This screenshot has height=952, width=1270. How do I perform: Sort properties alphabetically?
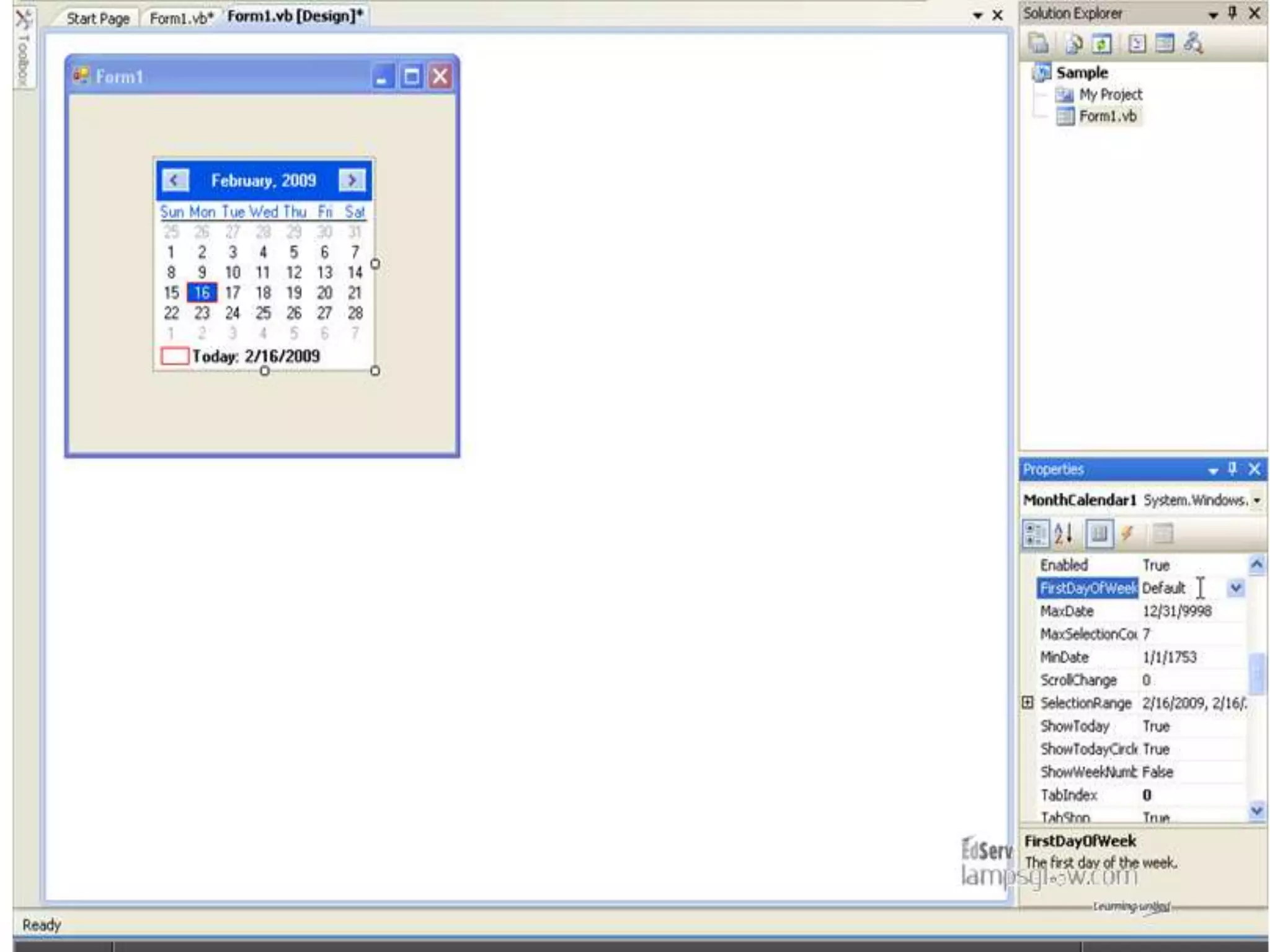pyautogui.click(x=1064, y=534)
